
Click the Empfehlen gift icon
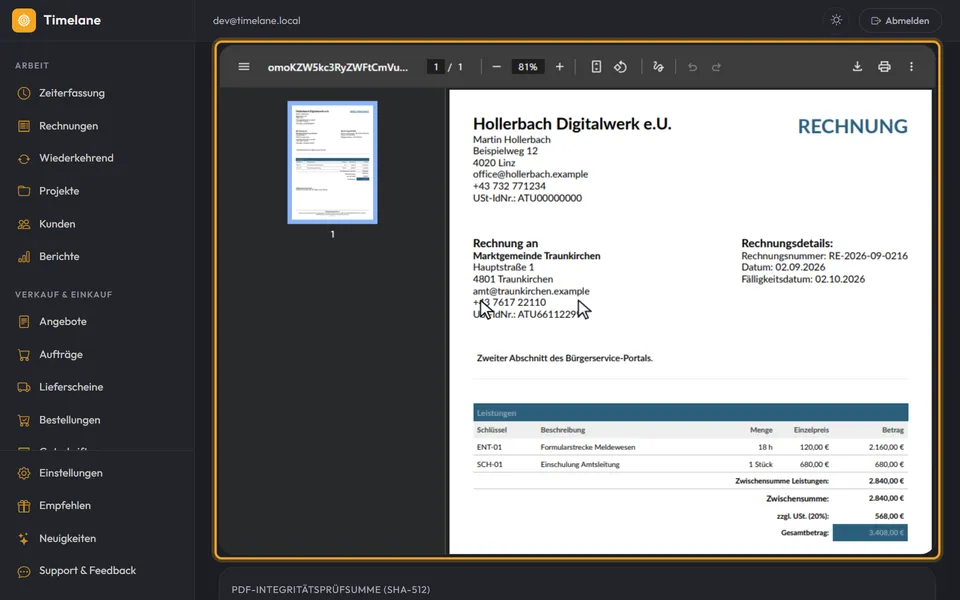tap(24, 506)
